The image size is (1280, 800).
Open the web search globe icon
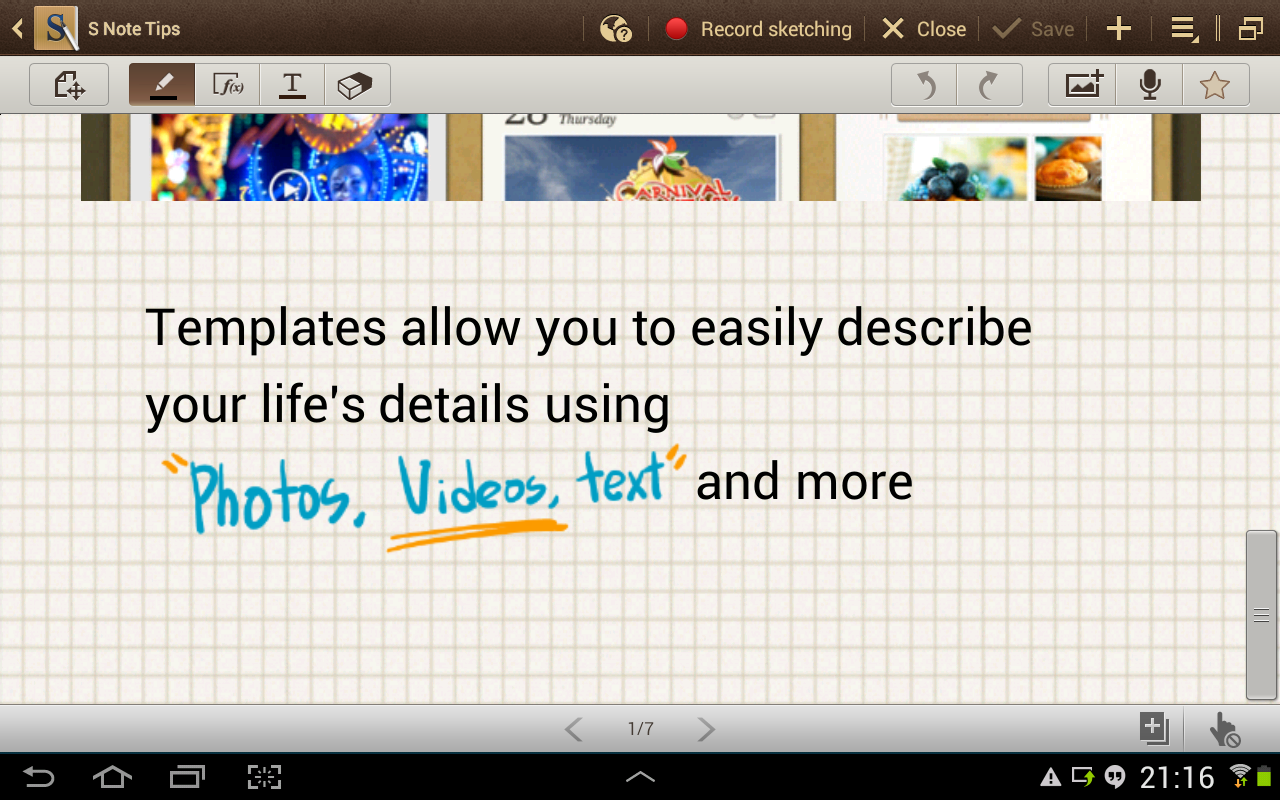(x=615, y=29)
